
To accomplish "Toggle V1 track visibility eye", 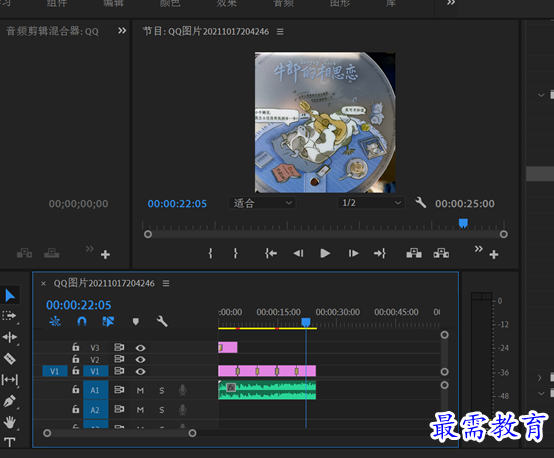I will coord(140,371).
